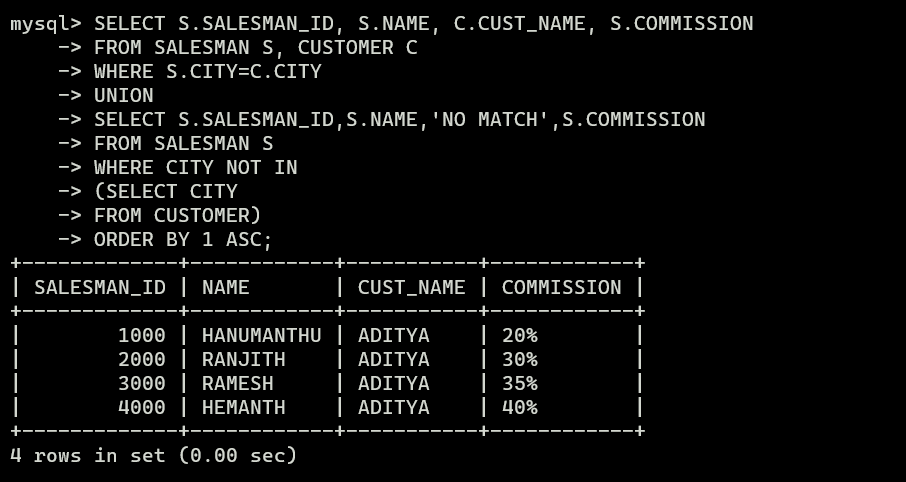Click the COMMISSION column header
This screenshot has height=482, width=906.
coord(561,288)
